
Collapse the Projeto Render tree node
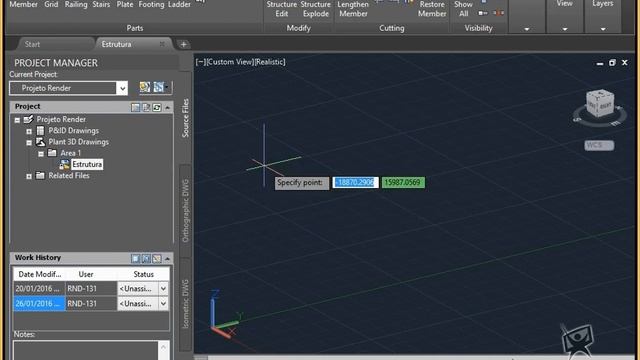17,120
